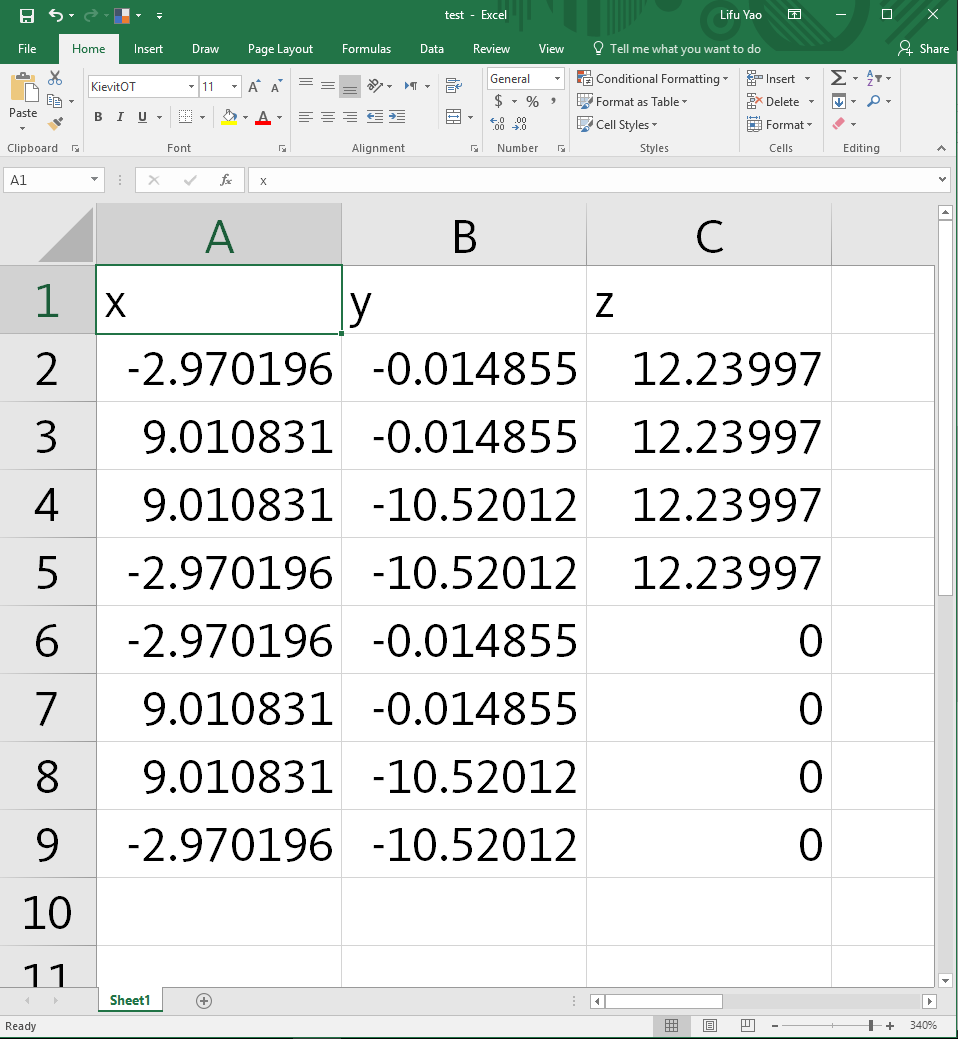Image resolution: width=958 pixels, height=1039 pixels.
Task: Toggle Middle Align in Alignment group
Action: point(328,85)
